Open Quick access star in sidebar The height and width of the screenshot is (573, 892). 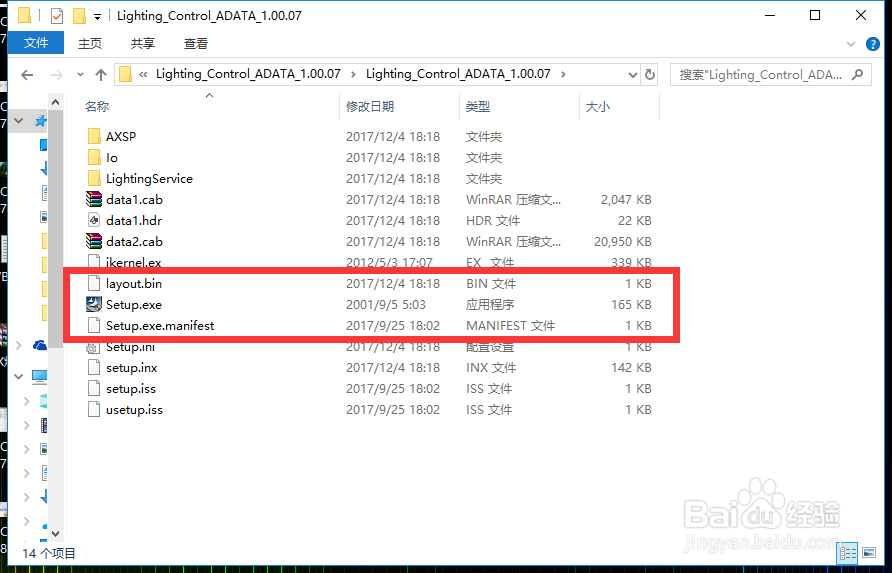[x=40, y=121]
